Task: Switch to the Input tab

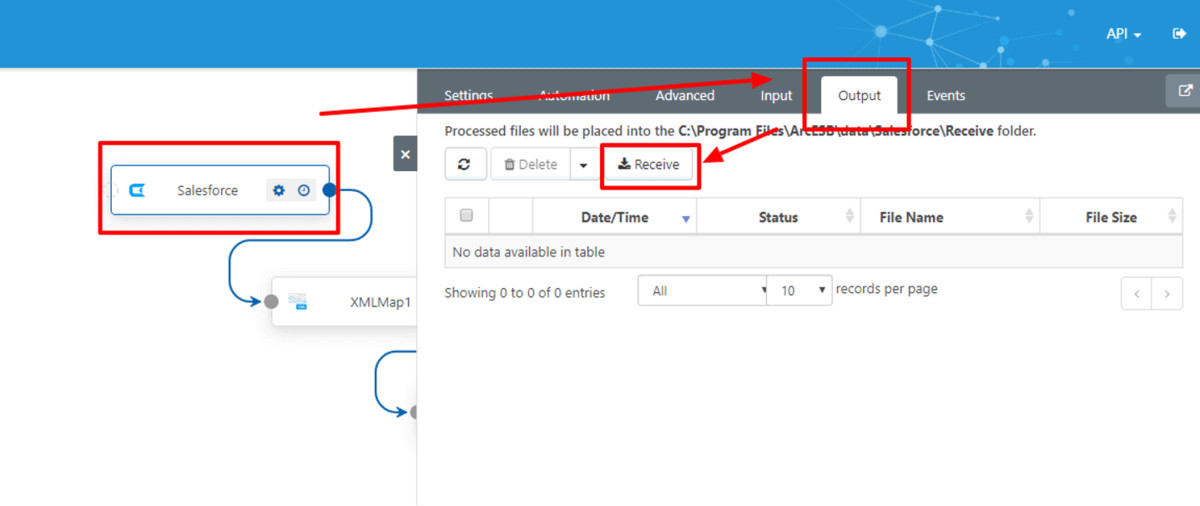Action: coord(776,96)
